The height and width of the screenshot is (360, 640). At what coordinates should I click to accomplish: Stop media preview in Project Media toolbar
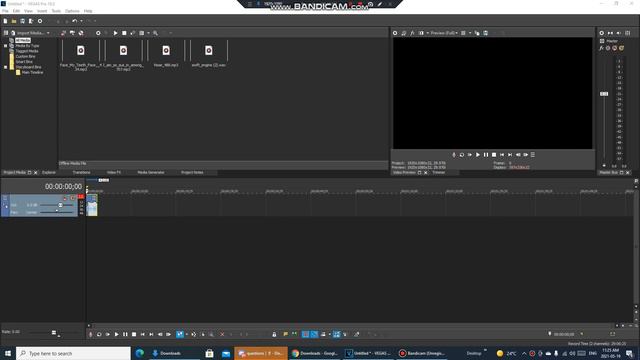(x=124, y=33)
